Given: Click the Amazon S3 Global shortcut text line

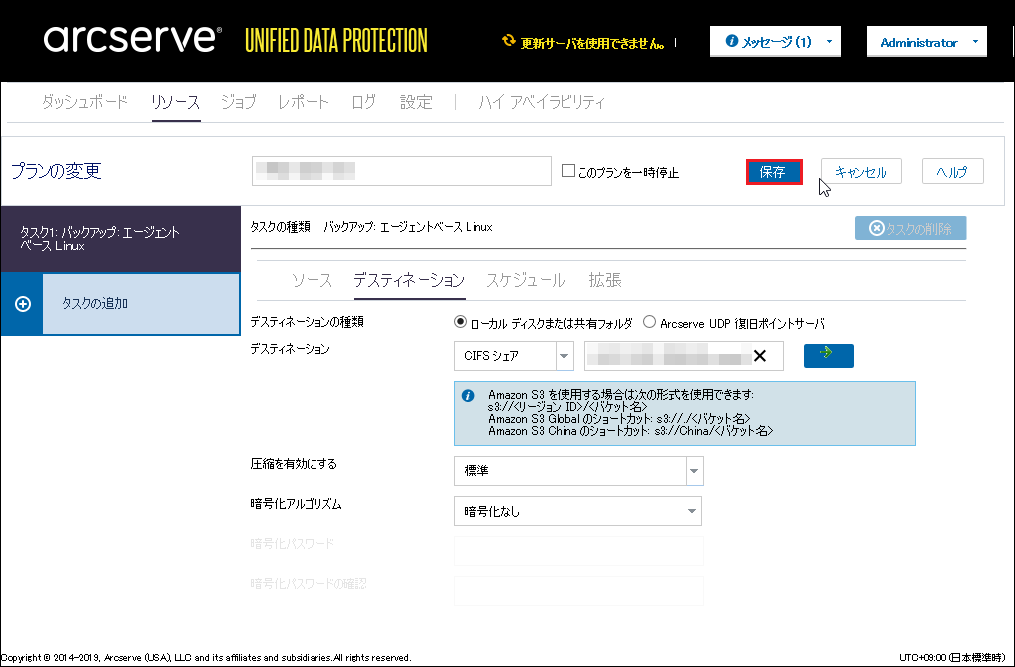Looking at the screenshot, I should pyautogui.click(x=619, y=418).
